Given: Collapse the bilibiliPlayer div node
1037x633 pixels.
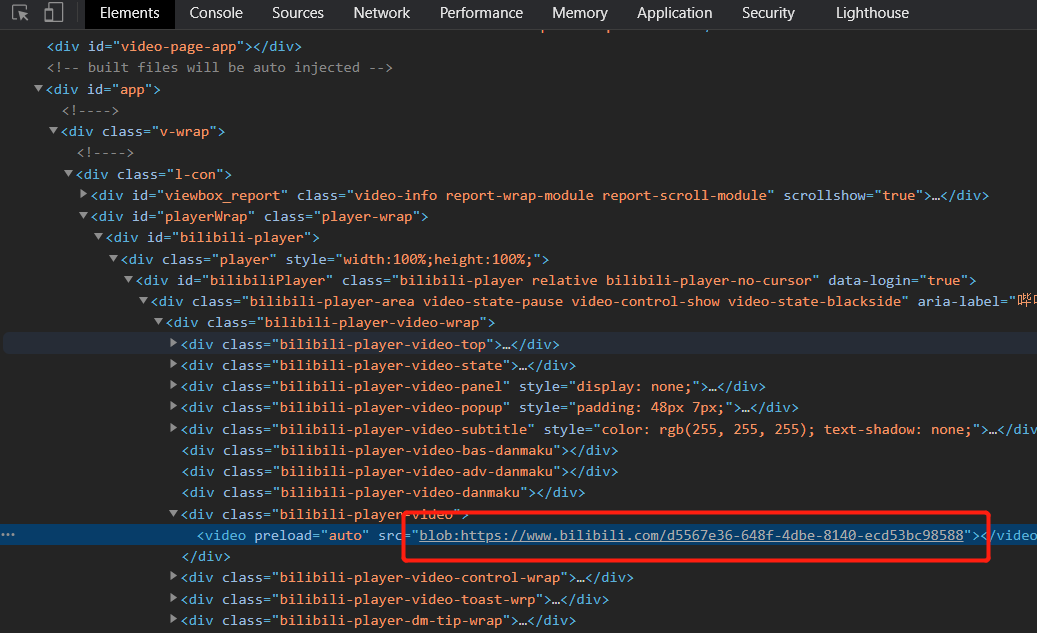Looking at the screenshot, I should (x=128, y=280).
